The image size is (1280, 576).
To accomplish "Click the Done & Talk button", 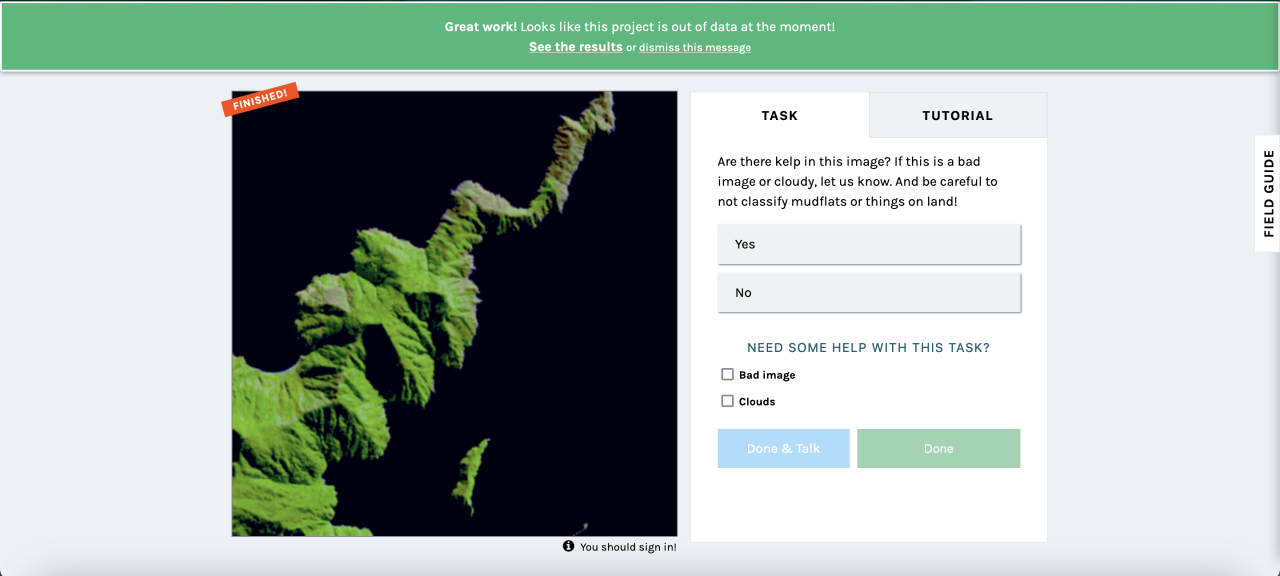I will click(x=783, y=448).
